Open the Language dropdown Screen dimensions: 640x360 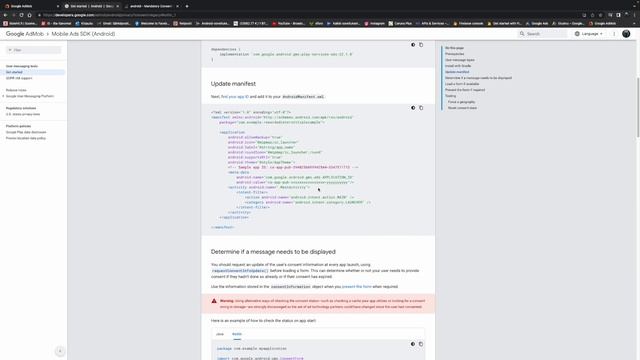(589, 34)
